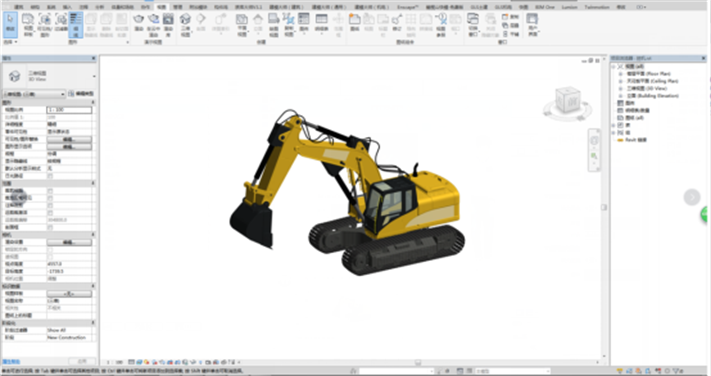This screenshot has height=376, width=711.
Task: Select the Modify arrow tool
Action: [10, 24]
